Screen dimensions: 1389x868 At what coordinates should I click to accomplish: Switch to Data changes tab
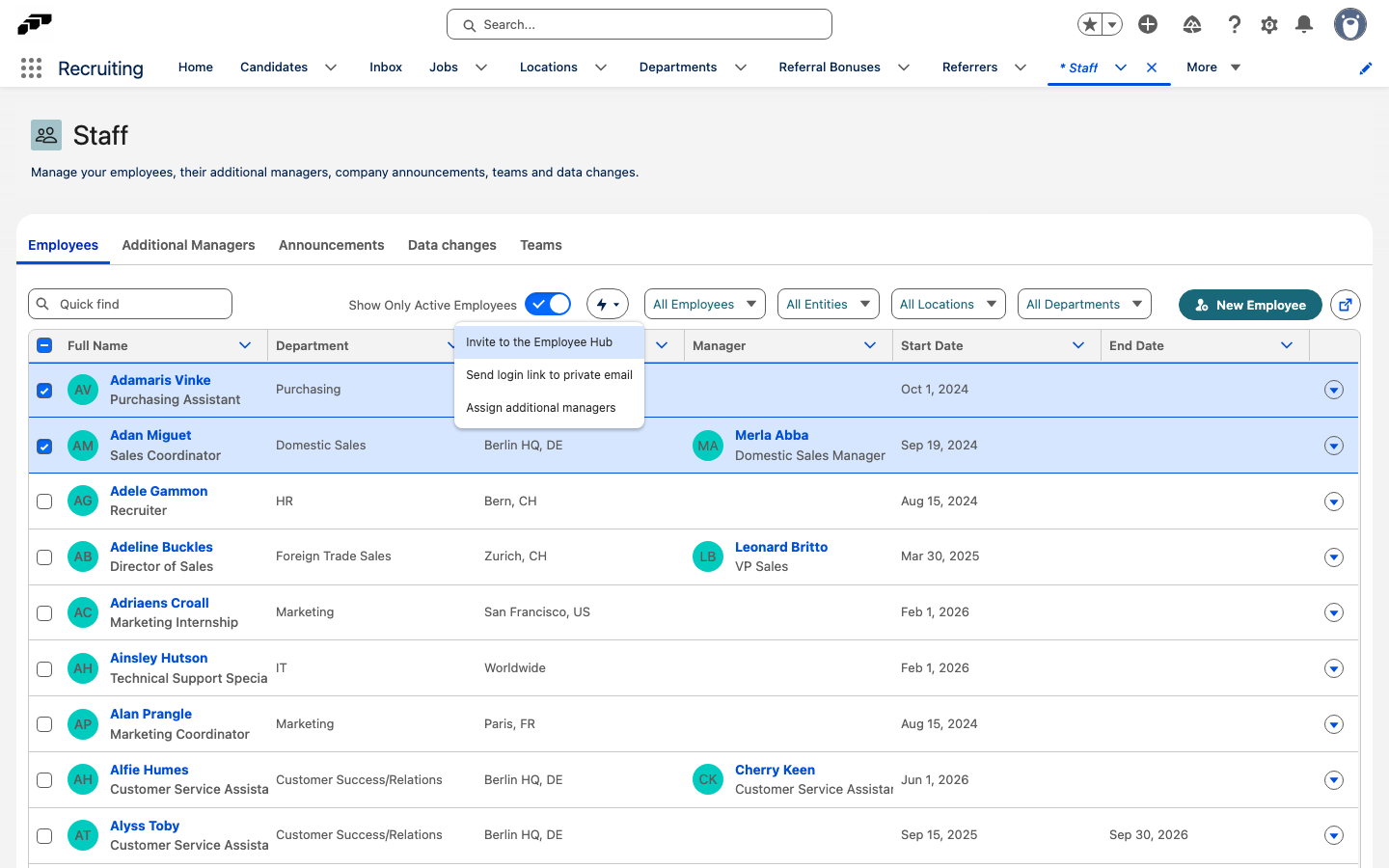coord(451,245)
